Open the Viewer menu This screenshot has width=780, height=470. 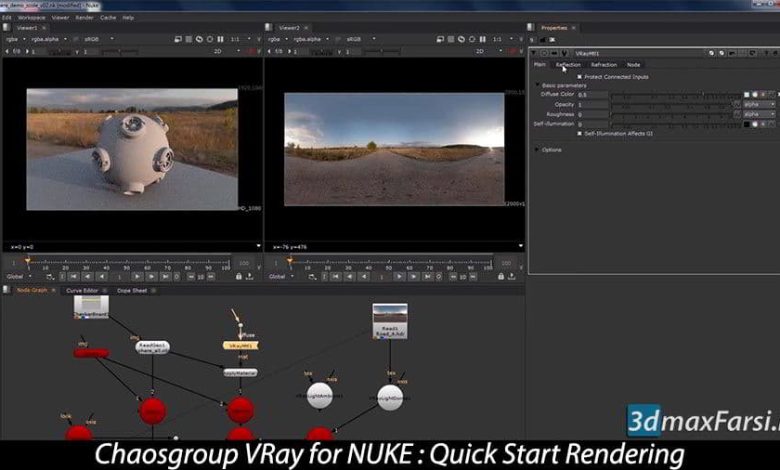60,17
